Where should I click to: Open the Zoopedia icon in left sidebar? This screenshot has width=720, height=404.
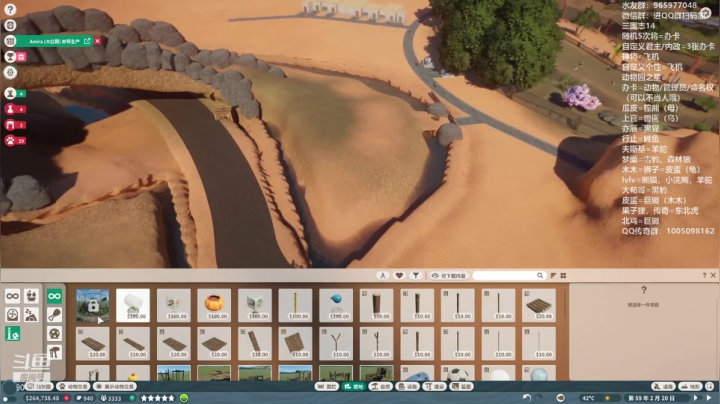coord(10,25)
